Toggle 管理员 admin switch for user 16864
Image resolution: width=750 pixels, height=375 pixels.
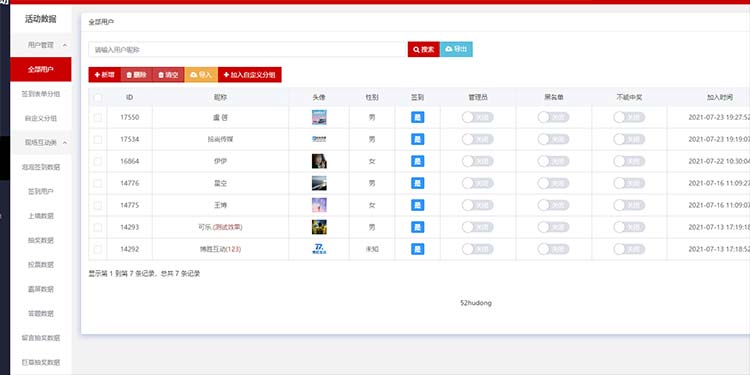tap(477, 161)
